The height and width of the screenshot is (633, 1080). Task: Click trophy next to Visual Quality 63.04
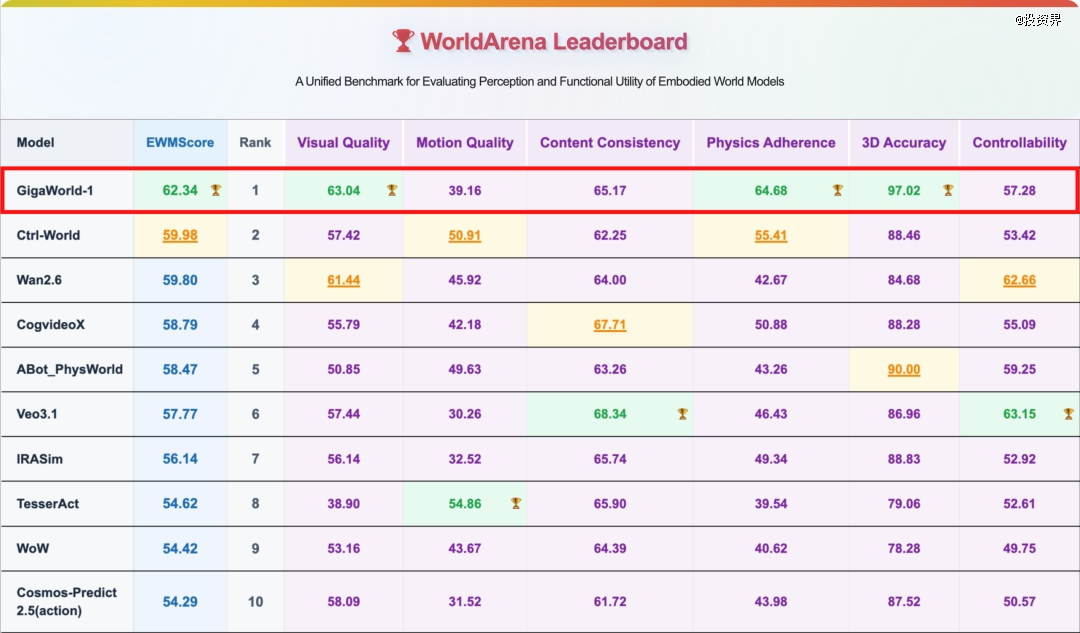coord(392,190)
